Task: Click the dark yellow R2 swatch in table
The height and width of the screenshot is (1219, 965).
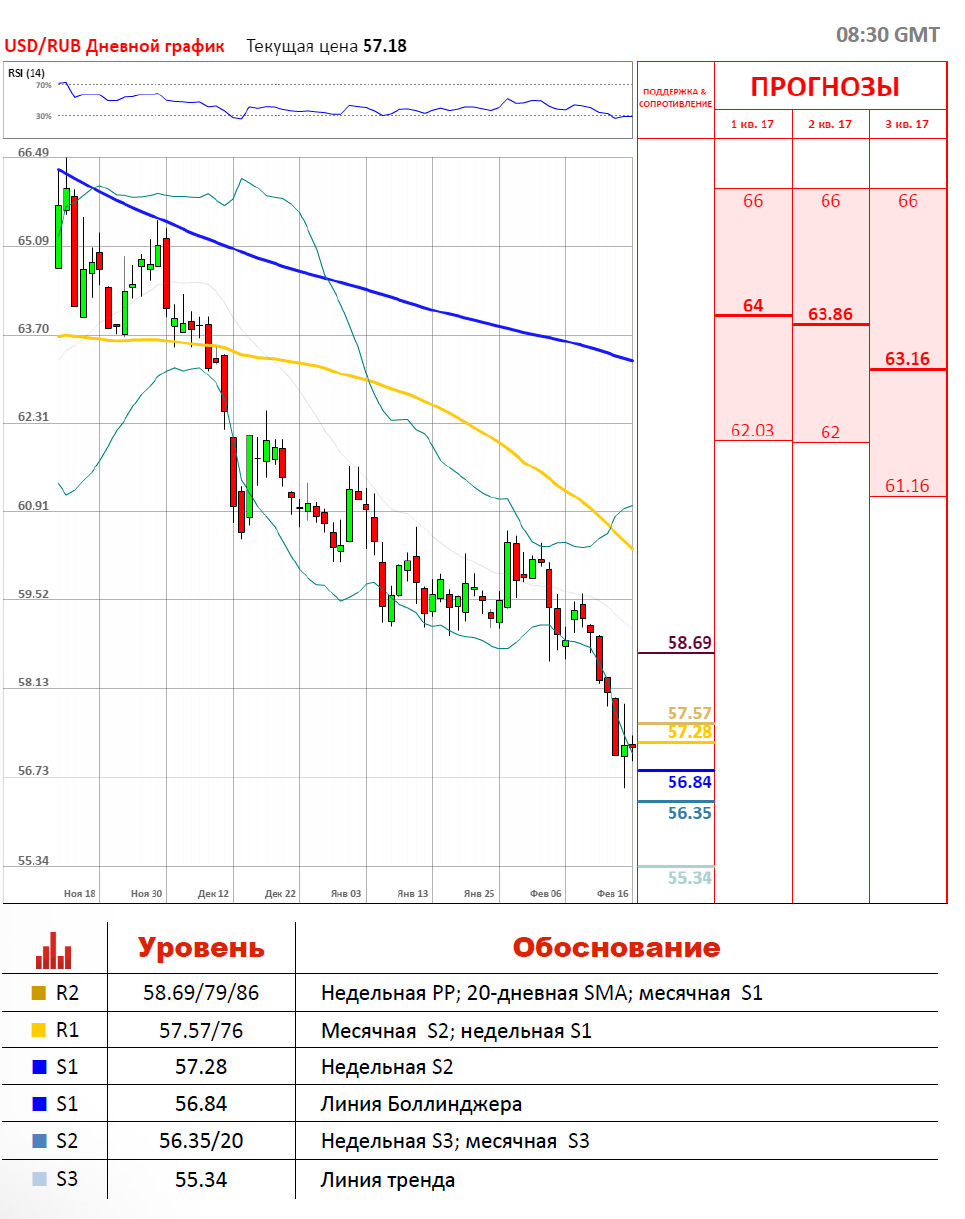Action: (38, 994)
